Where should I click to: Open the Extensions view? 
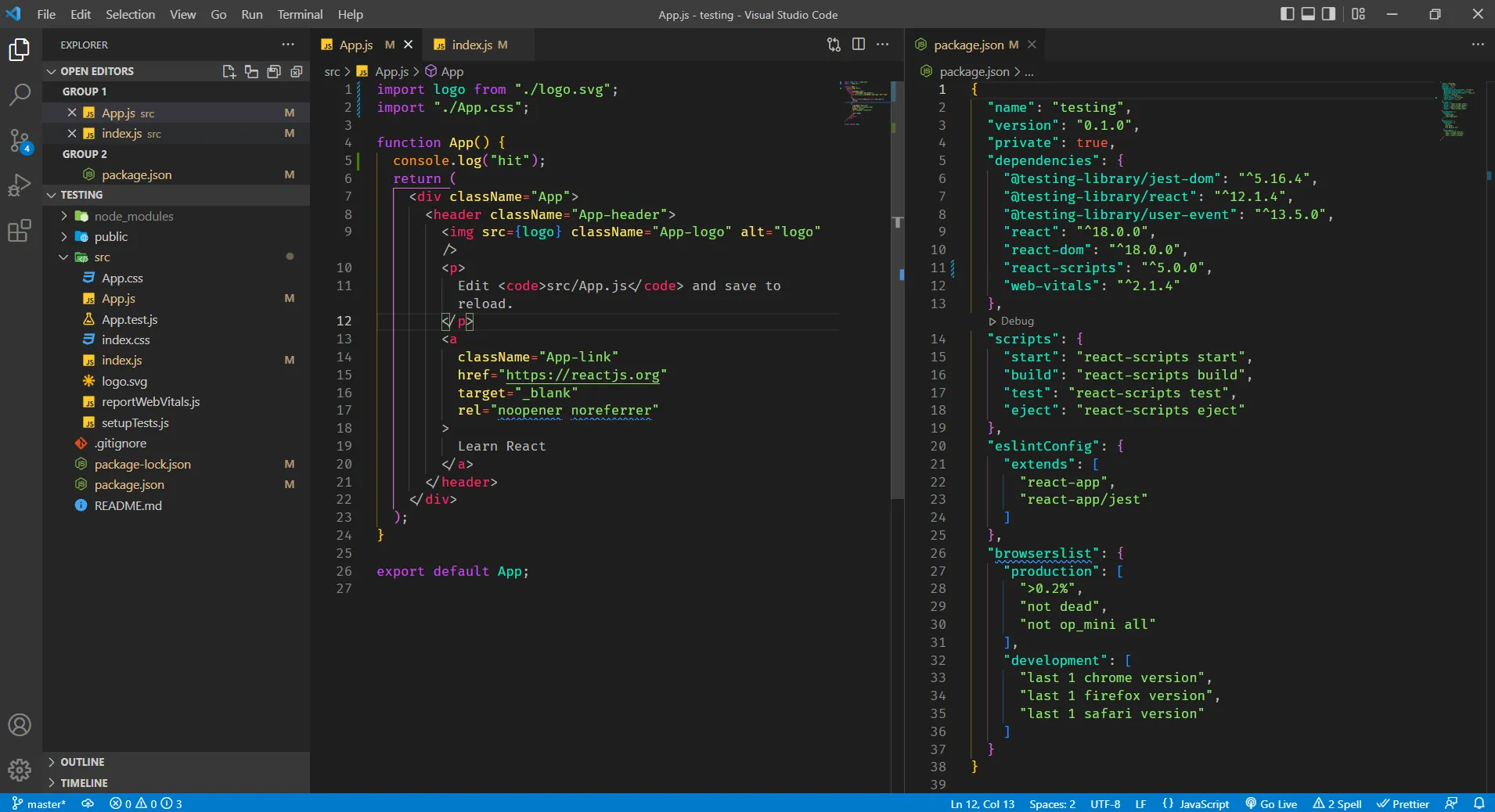(20, 231)
